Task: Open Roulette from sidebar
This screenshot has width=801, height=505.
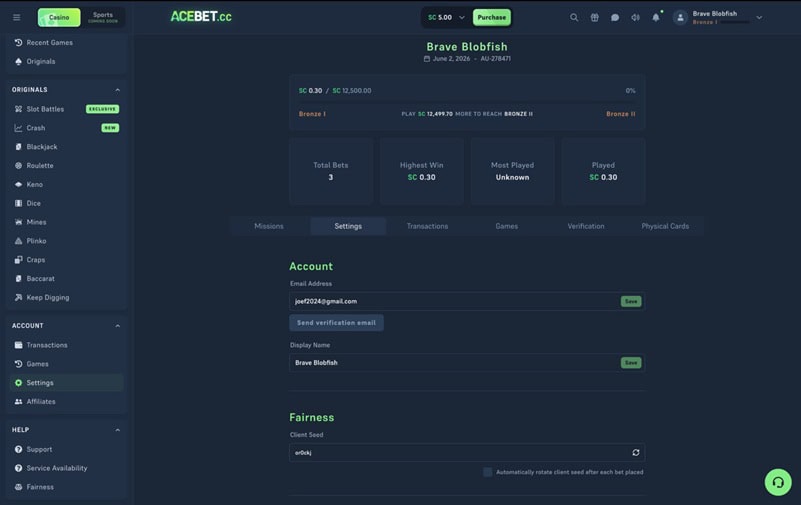Action: pos(66,165)
